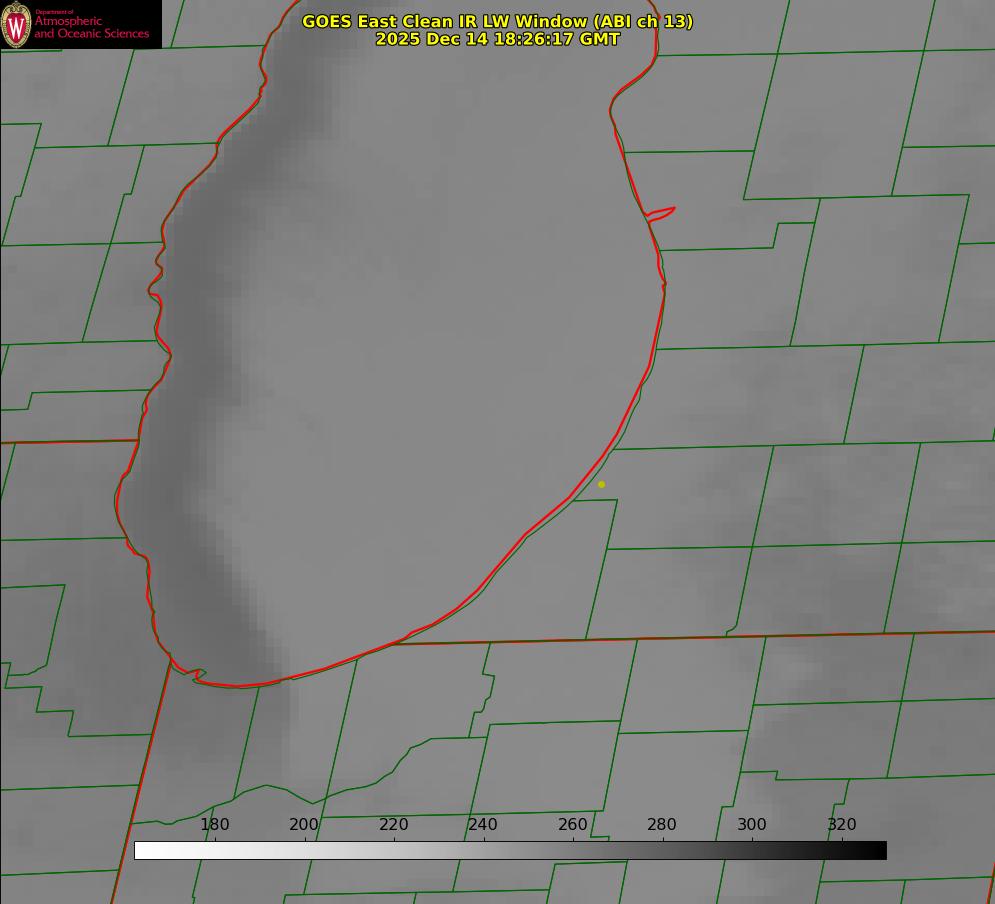
Task: Click the 300 colorbar label
Action: tap(752, 825)
